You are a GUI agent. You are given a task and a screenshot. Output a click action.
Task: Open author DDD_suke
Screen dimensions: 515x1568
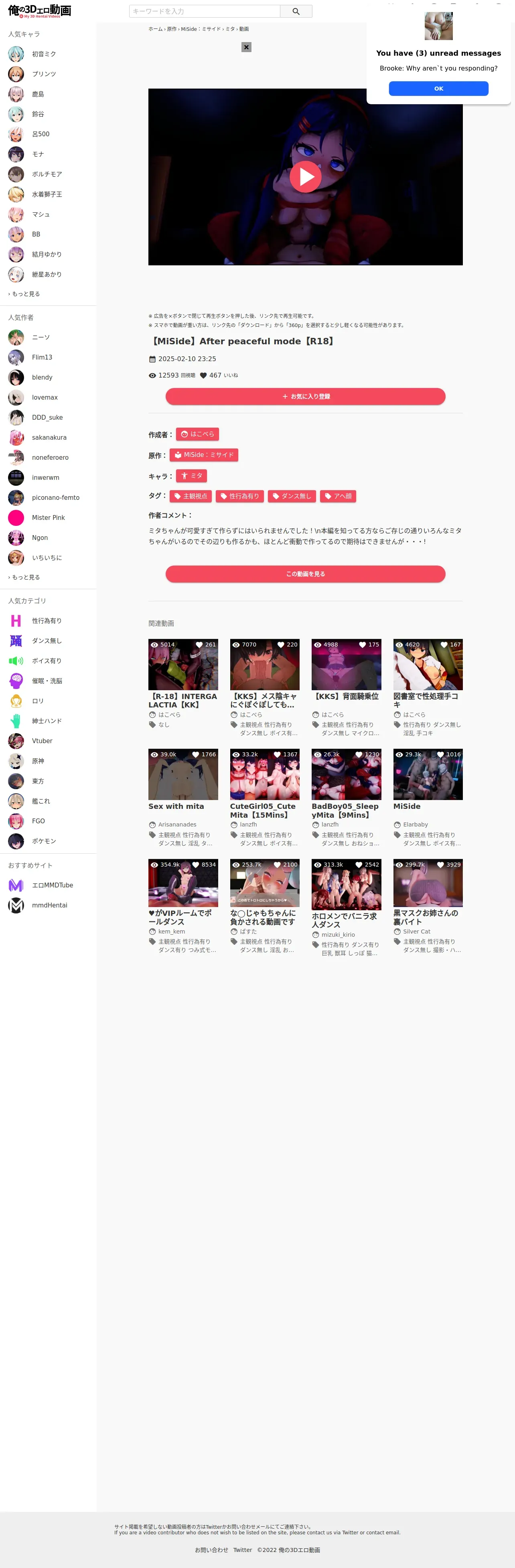pyautogui.click(x=48, y=418)
